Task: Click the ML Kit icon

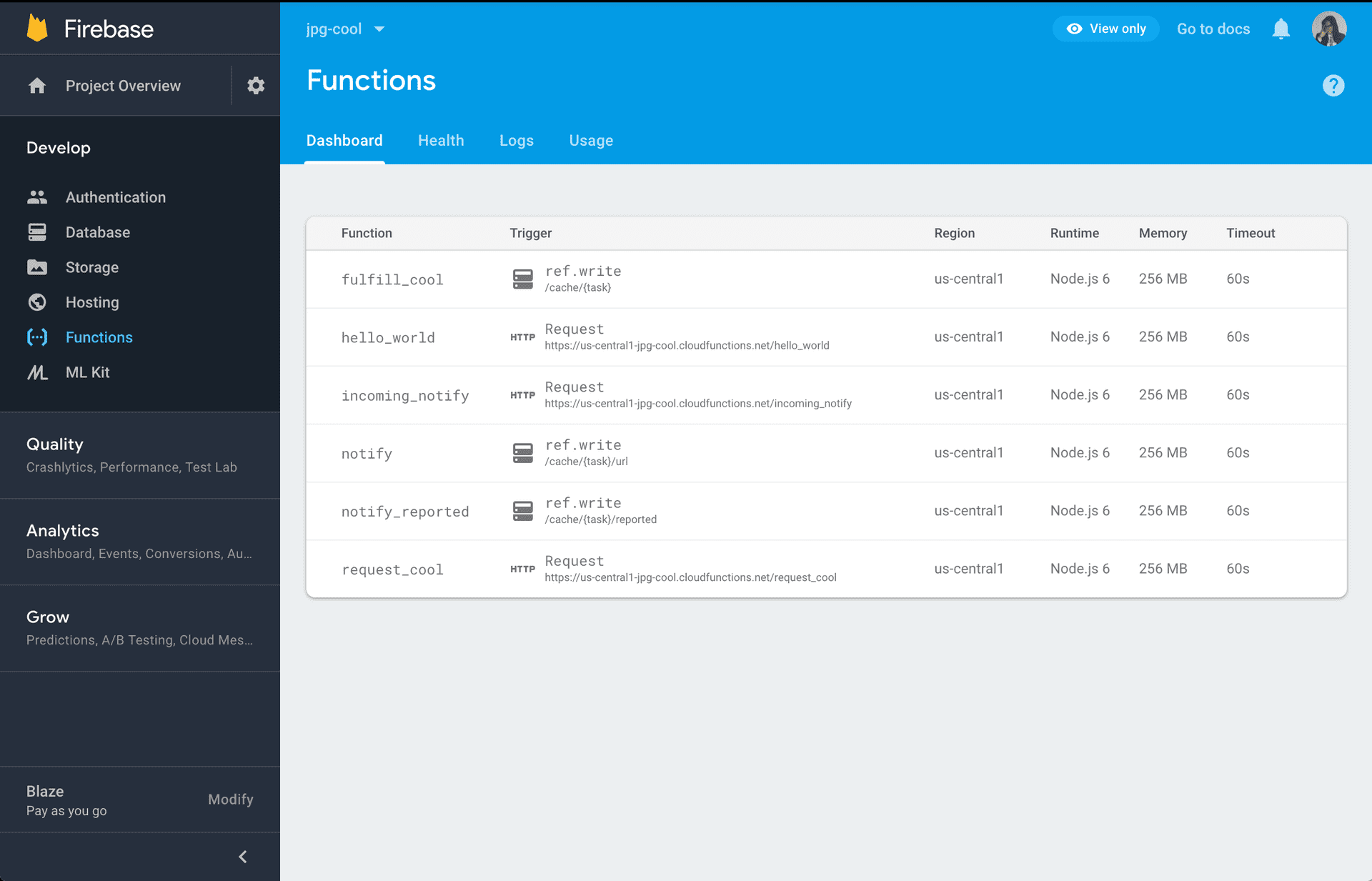Action: 37,372
